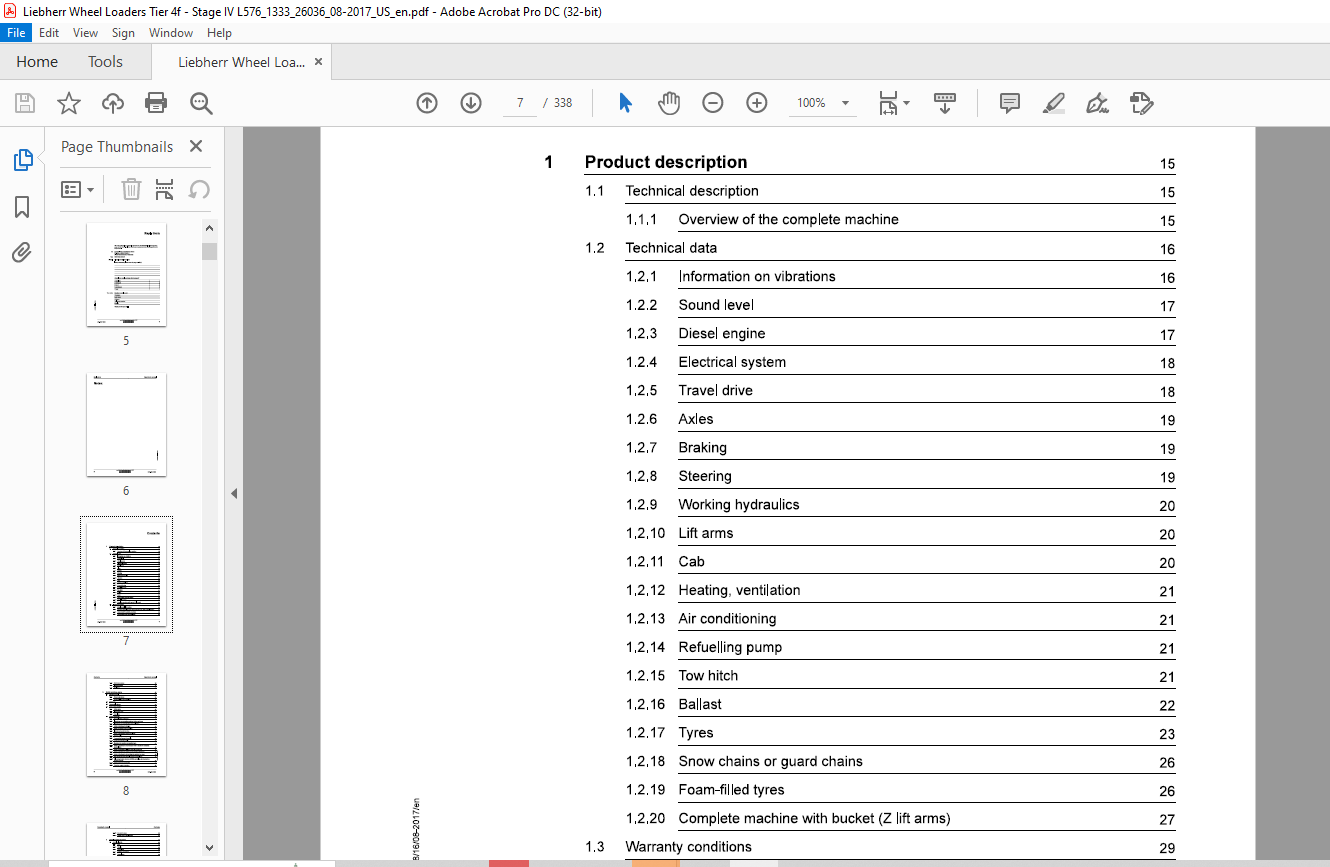Screen dimensions: 1330x867
Task: Open the Bookmarks pane icon
Action: (22, 207)
